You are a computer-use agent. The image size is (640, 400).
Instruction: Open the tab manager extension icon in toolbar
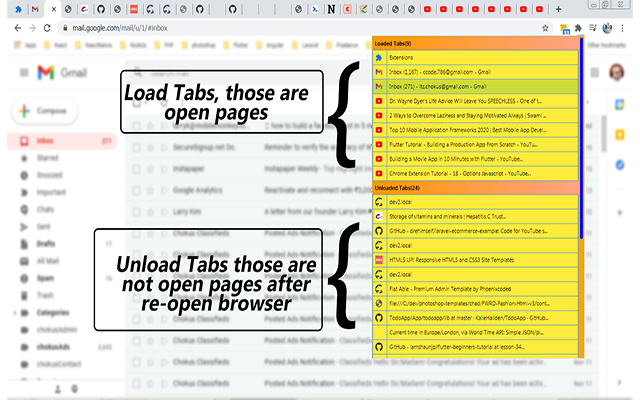click(564, 29)
